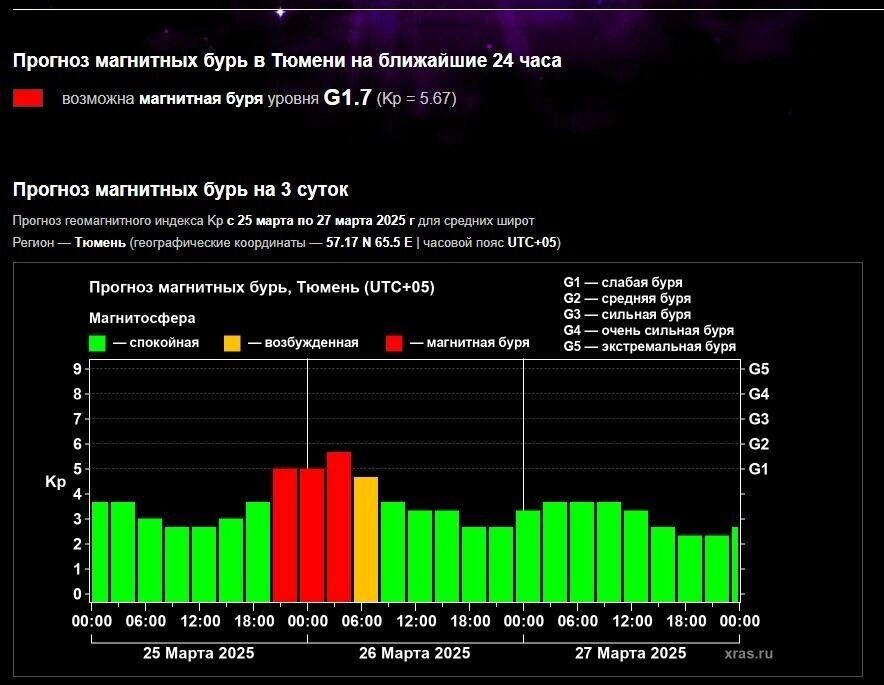
Task: Click the 'G3 — сильная буря' legend line
Action: (627, 315)
